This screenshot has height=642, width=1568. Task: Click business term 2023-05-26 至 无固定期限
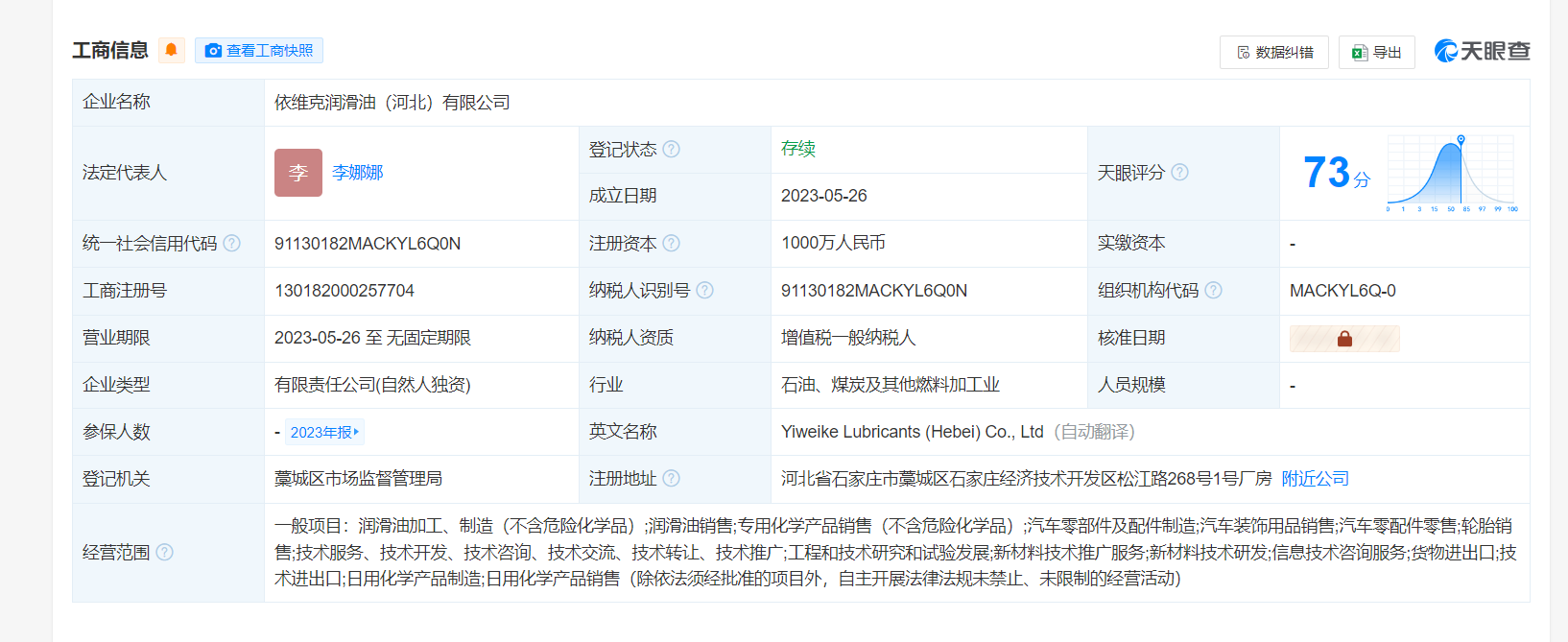point(372,338)
